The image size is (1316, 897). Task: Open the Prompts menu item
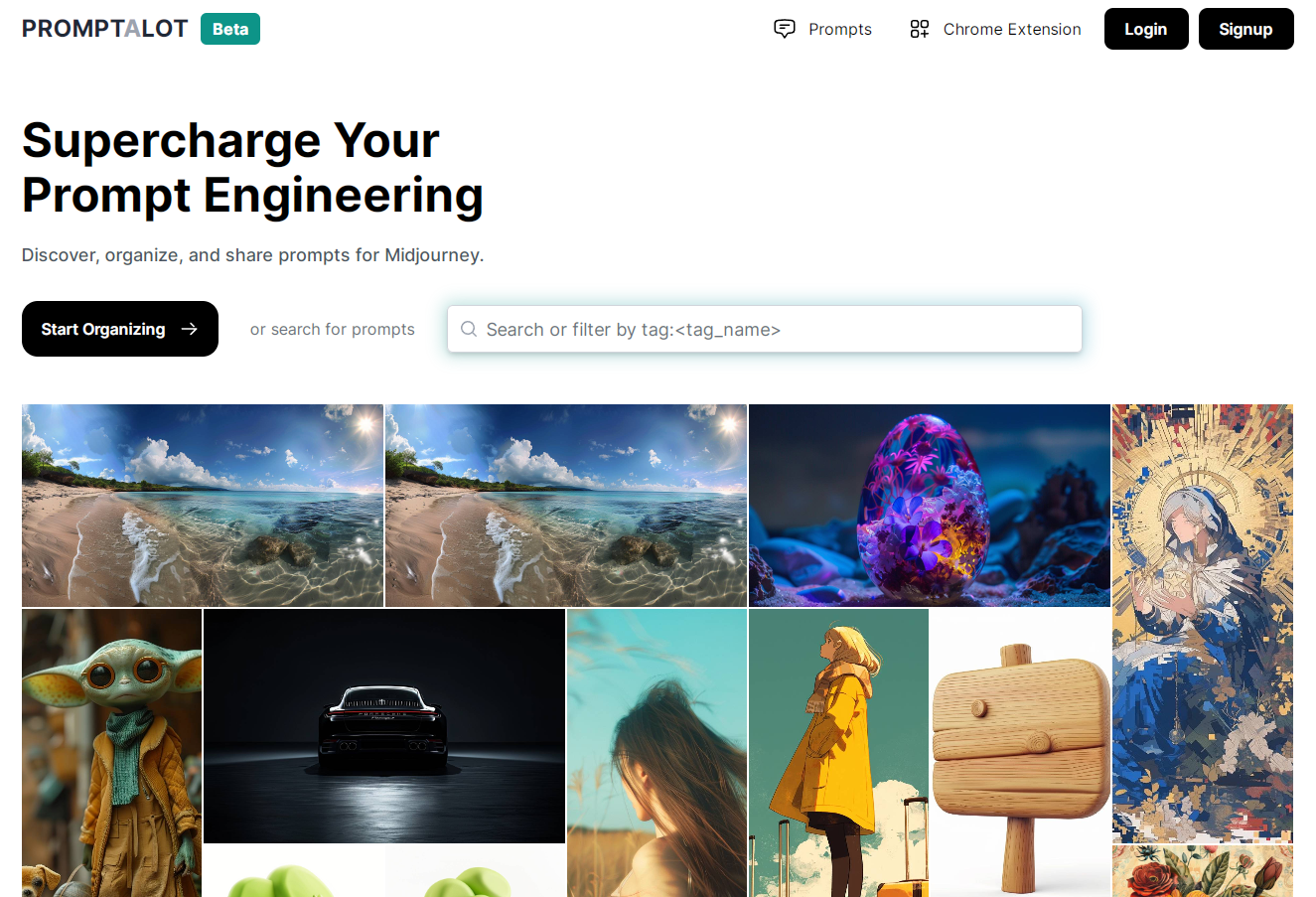pyautogui.click(x=823, y=29)
